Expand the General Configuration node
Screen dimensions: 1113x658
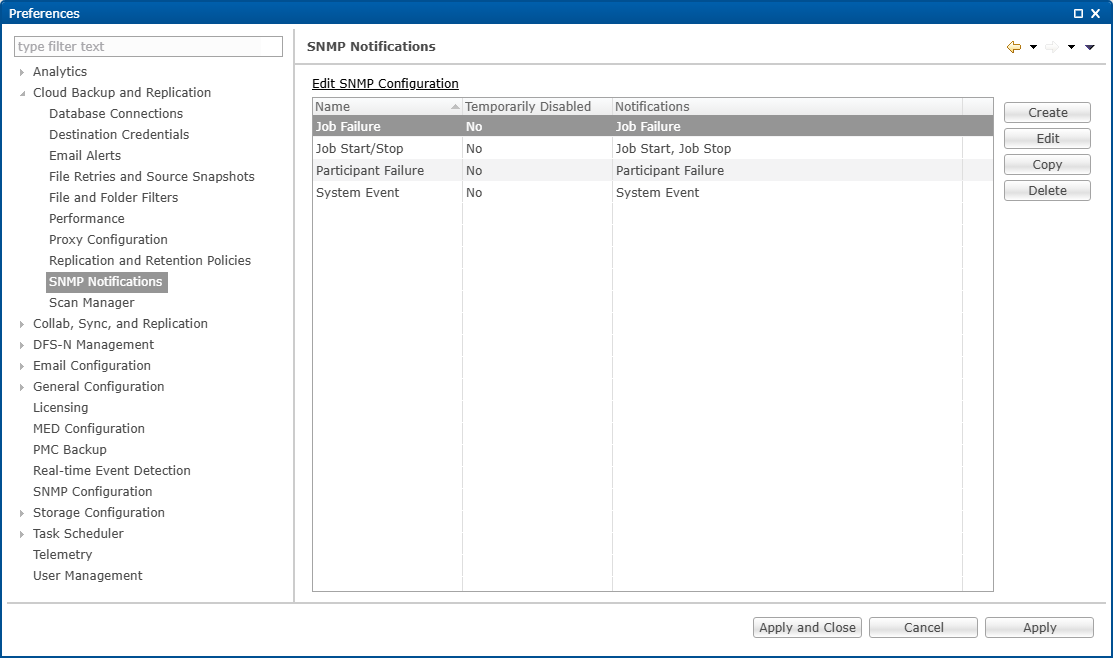[x=22, y=387]
